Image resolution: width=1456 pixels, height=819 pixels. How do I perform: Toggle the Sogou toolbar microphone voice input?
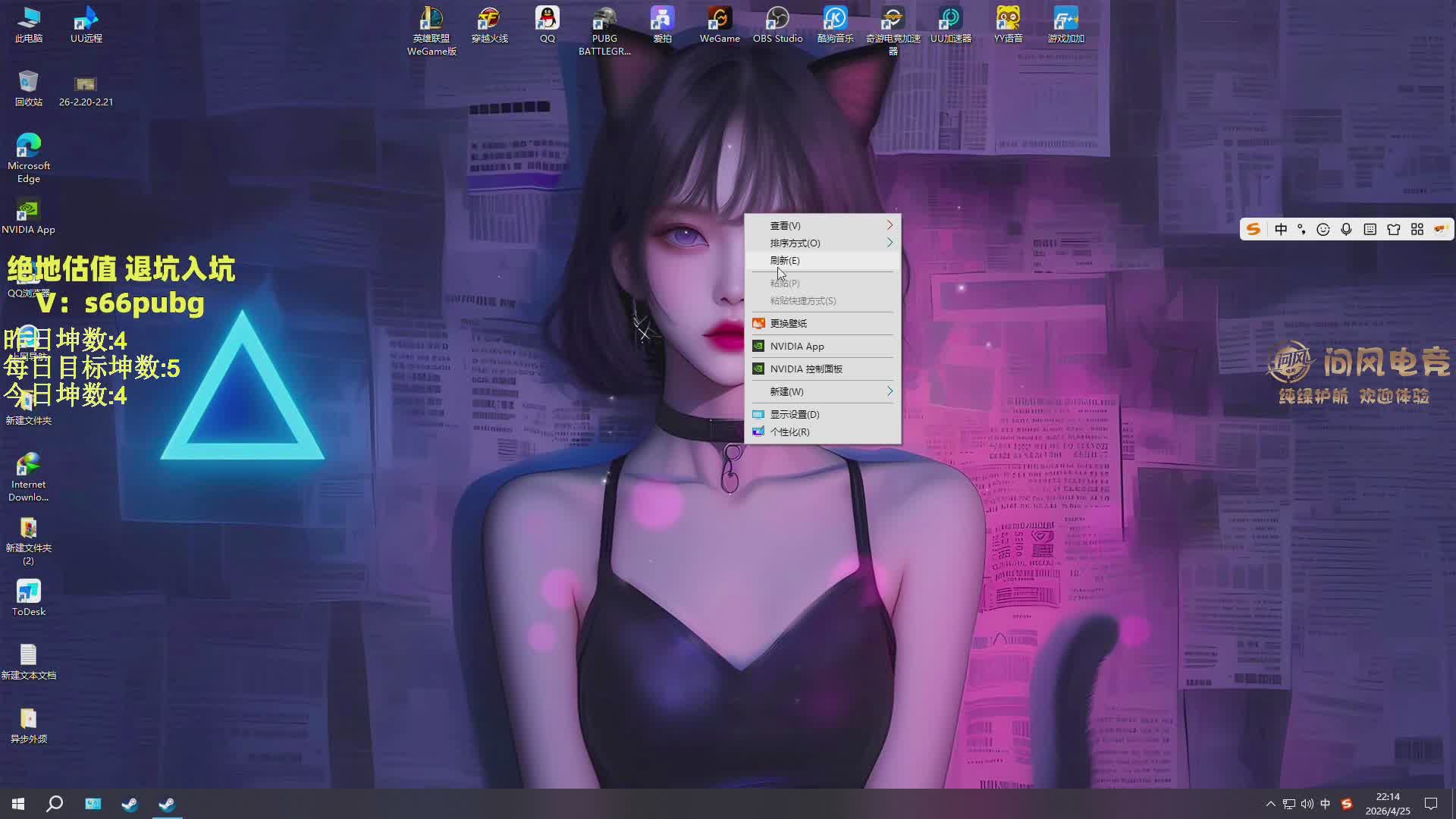click(x=1346, y=229)
